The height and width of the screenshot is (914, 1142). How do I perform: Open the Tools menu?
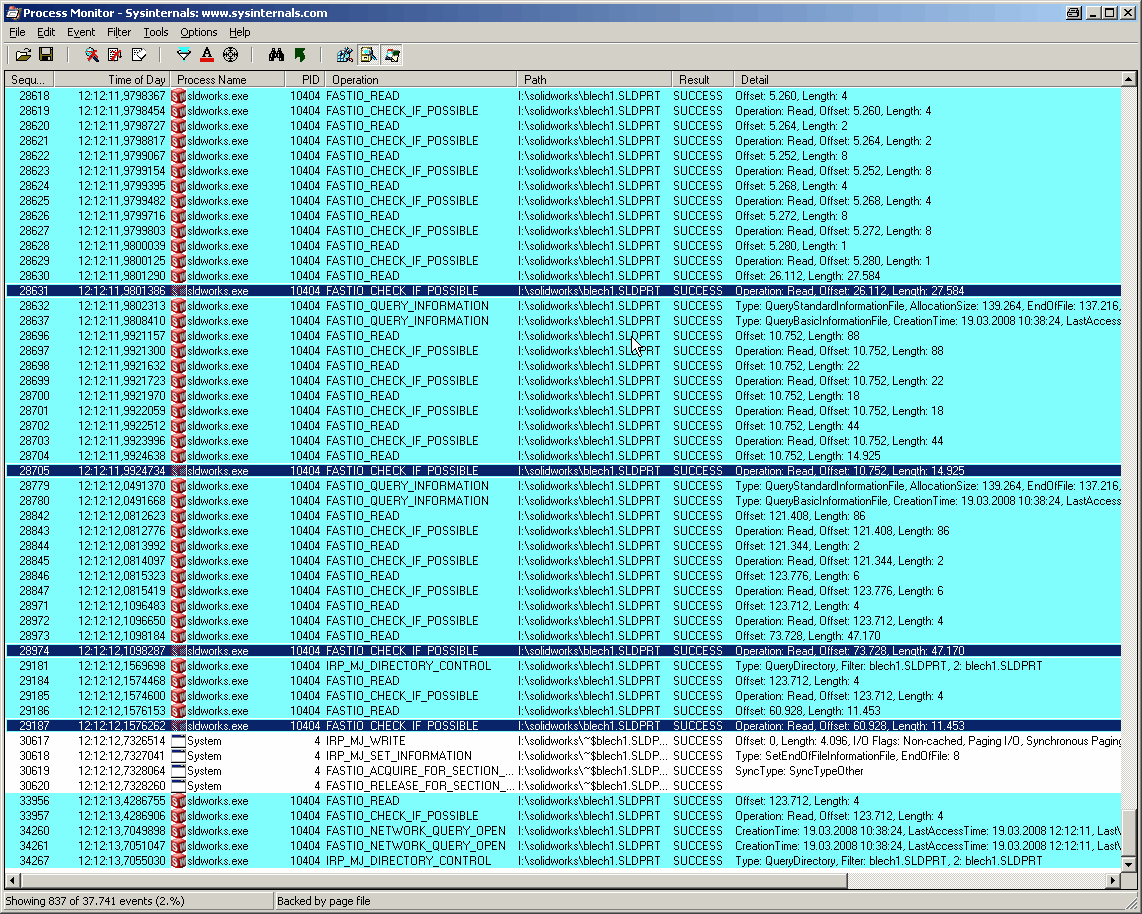(x=156, y=32)
